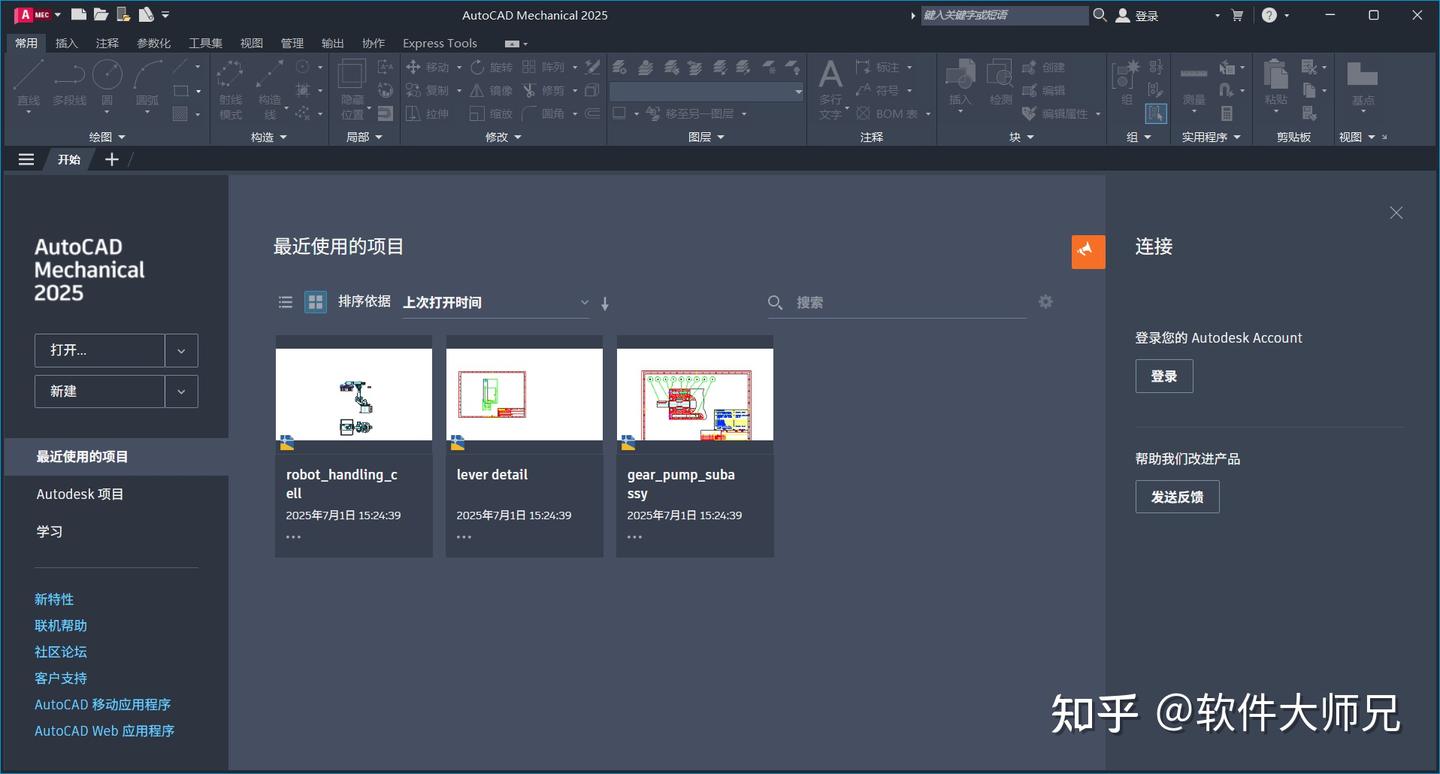Screen dimensions: 1440x774
Task: Switch to the 插入 ribbon tab
Action: (67, 43)
